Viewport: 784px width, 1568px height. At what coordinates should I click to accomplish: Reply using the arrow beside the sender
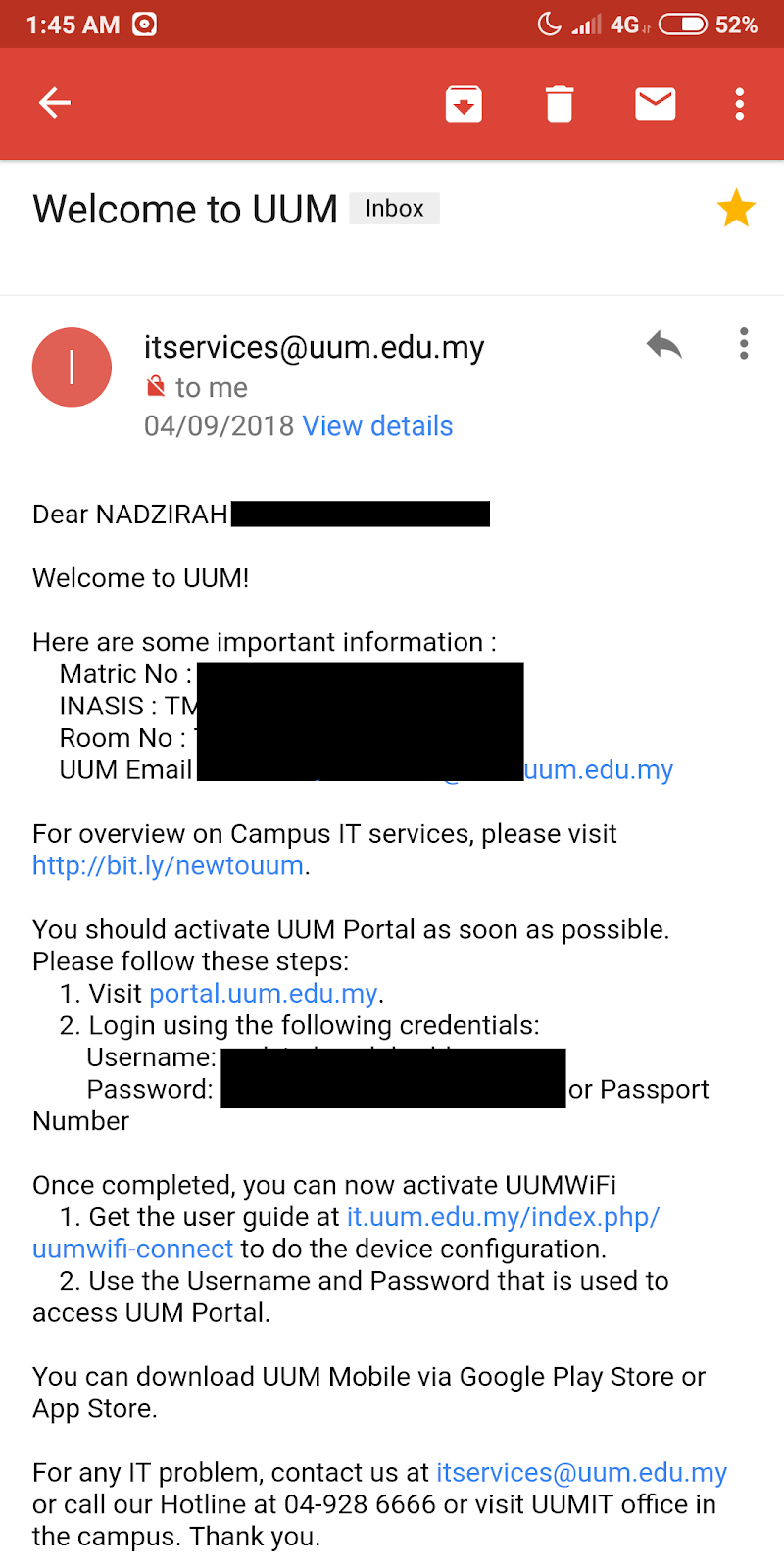tap(664, 344)
